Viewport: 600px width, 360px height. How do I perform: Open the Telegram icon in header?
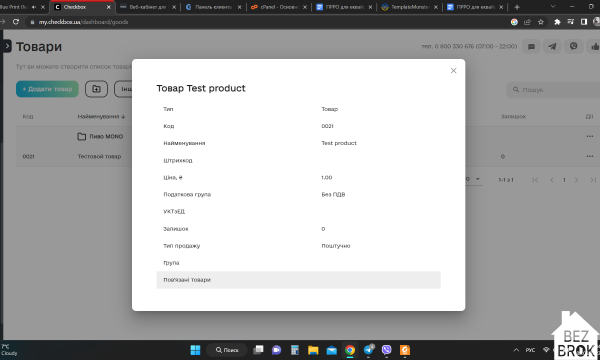click(552, 47)
